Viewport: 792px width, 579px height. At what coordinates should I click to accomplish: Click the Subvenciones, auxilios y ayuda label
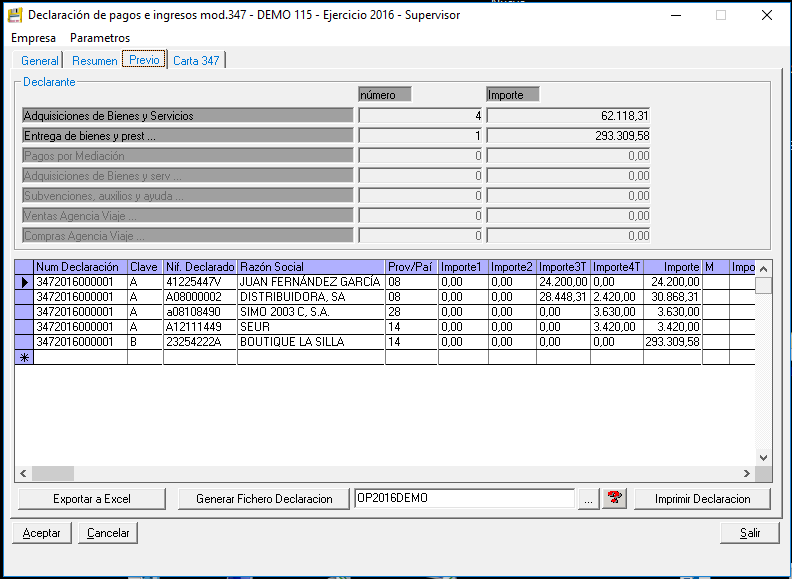pyautogui.click(x=188, y=196)
